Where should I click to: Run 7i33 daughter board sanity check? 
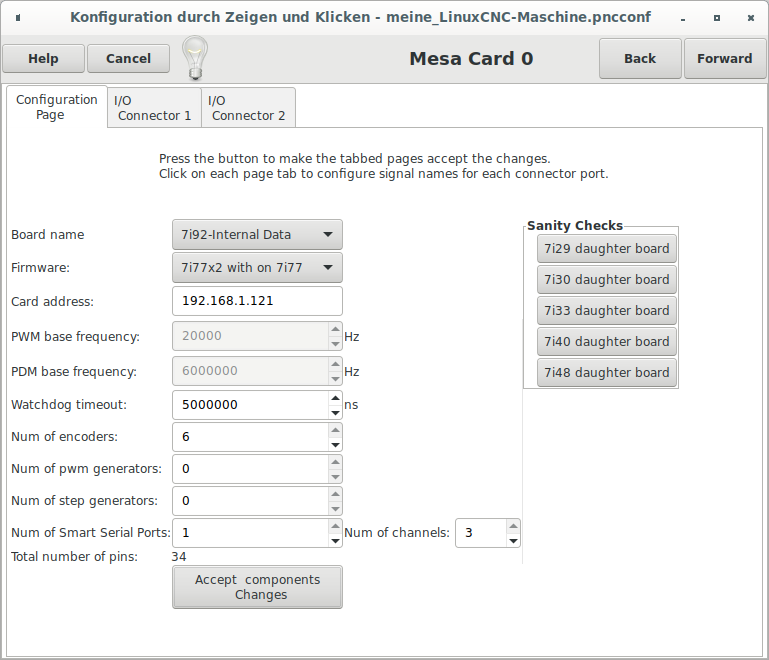point(607,310)
